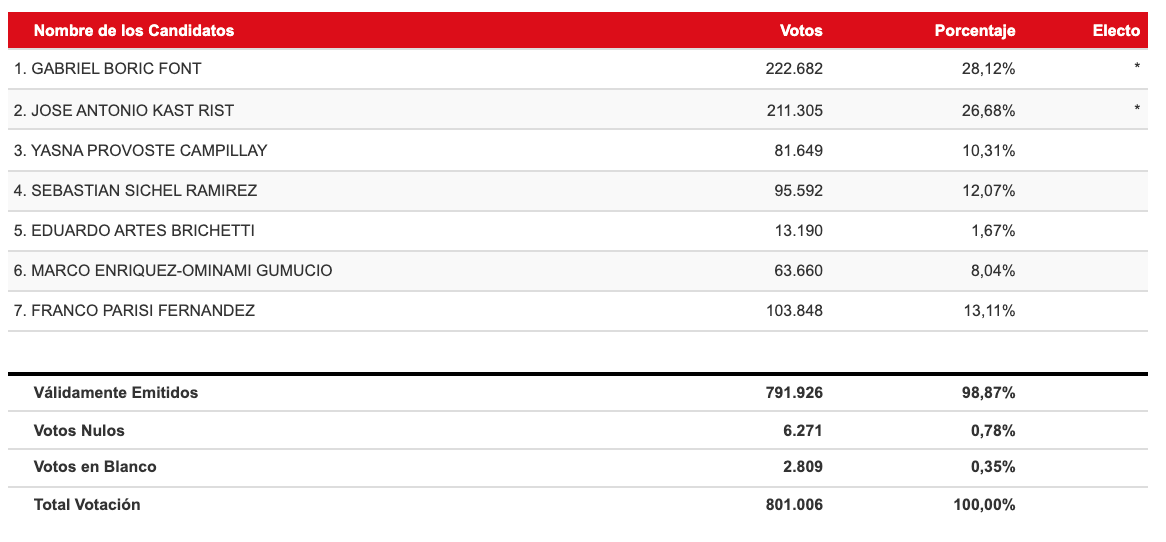Click on Jose Antonio Kast Rist's name
This screenshot has height=542, width=1166.
coord(124,110)
